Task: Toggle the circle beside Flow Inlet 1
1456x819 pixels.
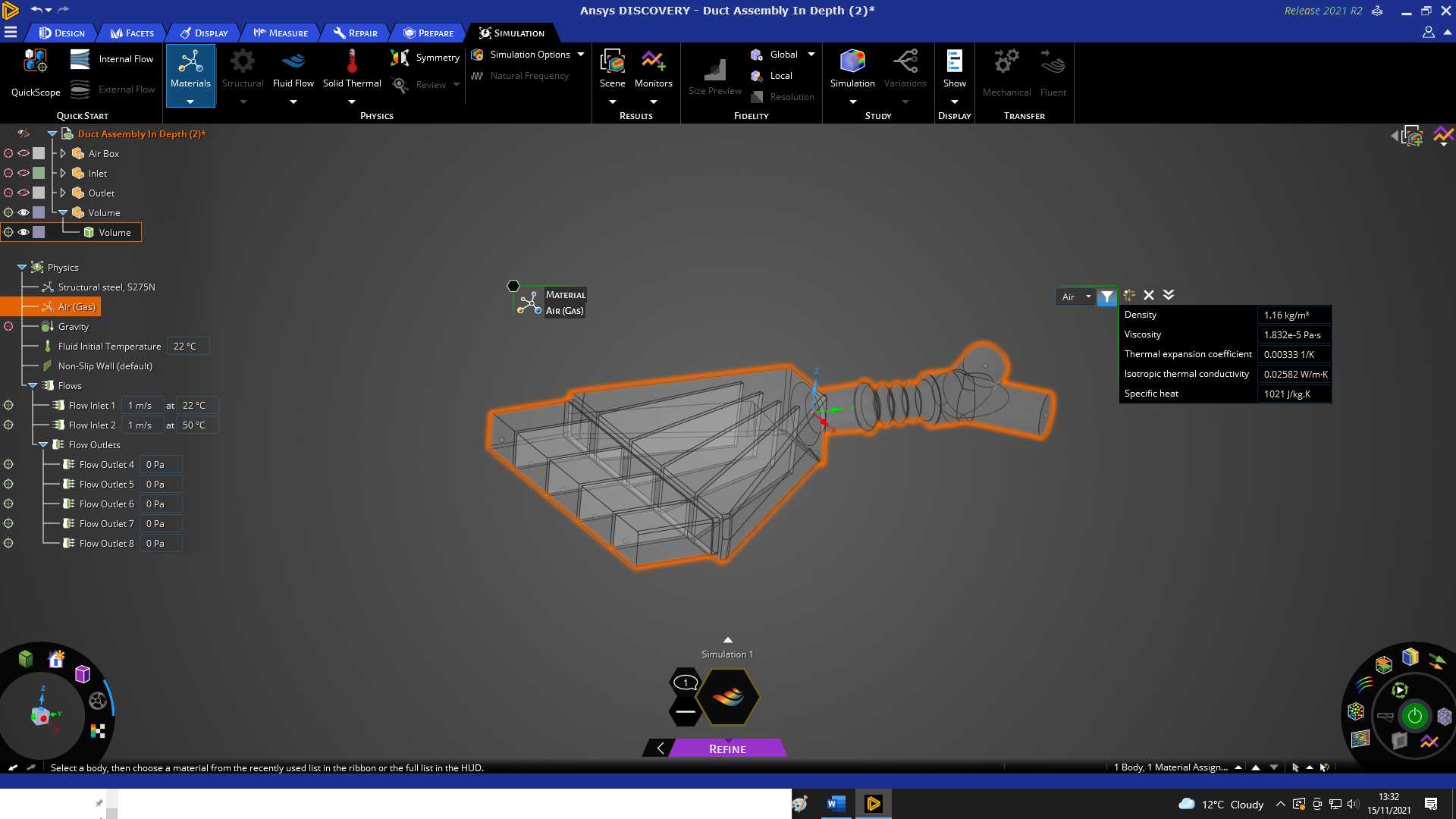Action: 8,406
